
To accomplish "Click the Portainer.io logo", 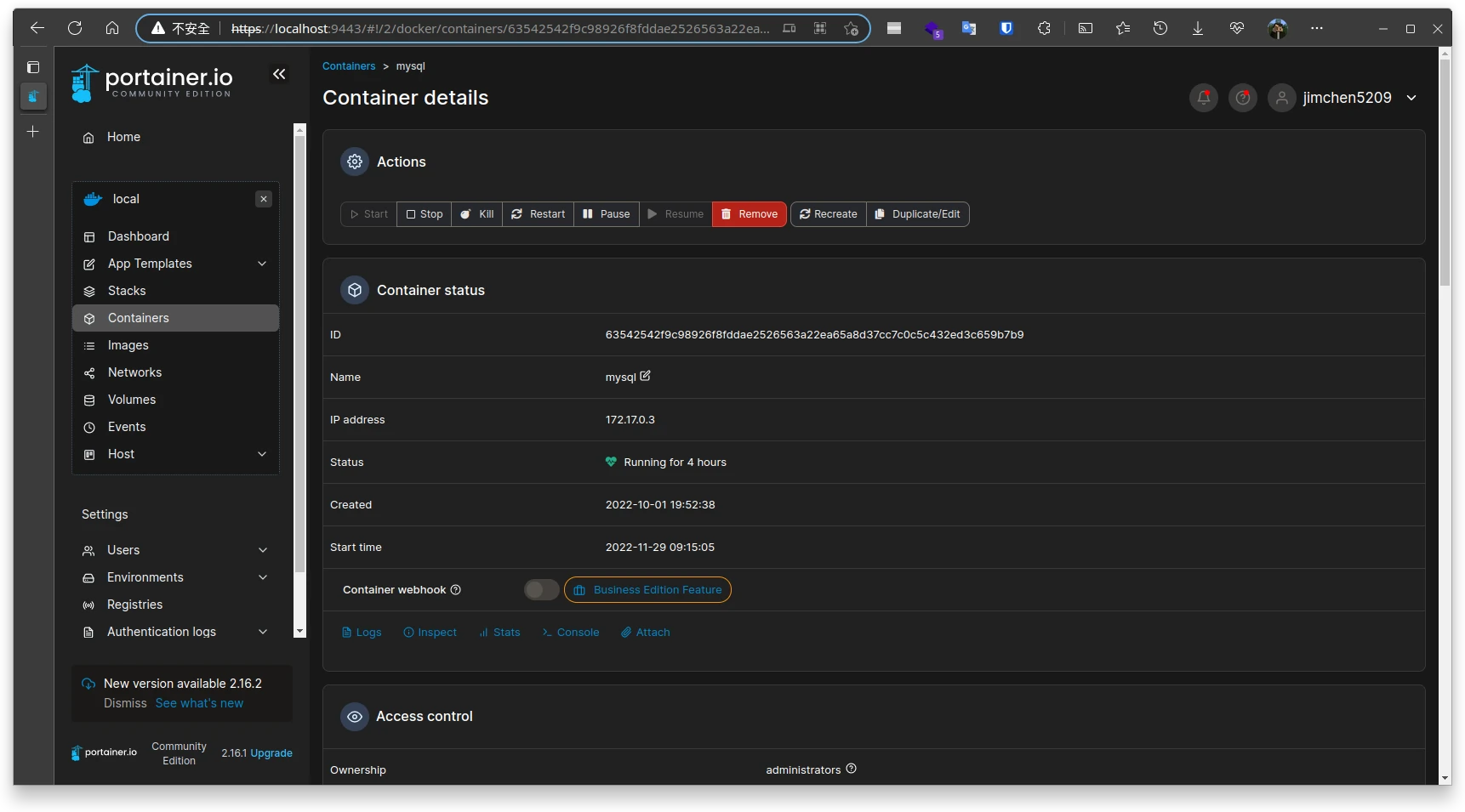I will [153, 82].
